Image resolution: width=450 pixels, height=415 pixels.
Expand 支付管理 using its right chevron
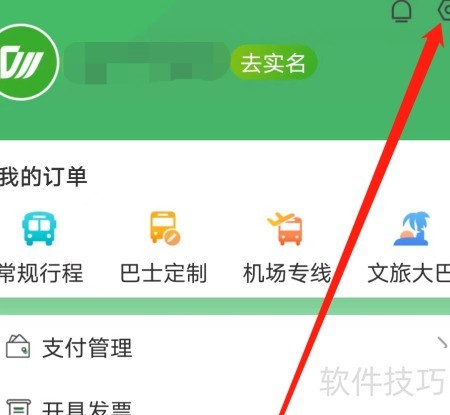(x=442, y=343)
